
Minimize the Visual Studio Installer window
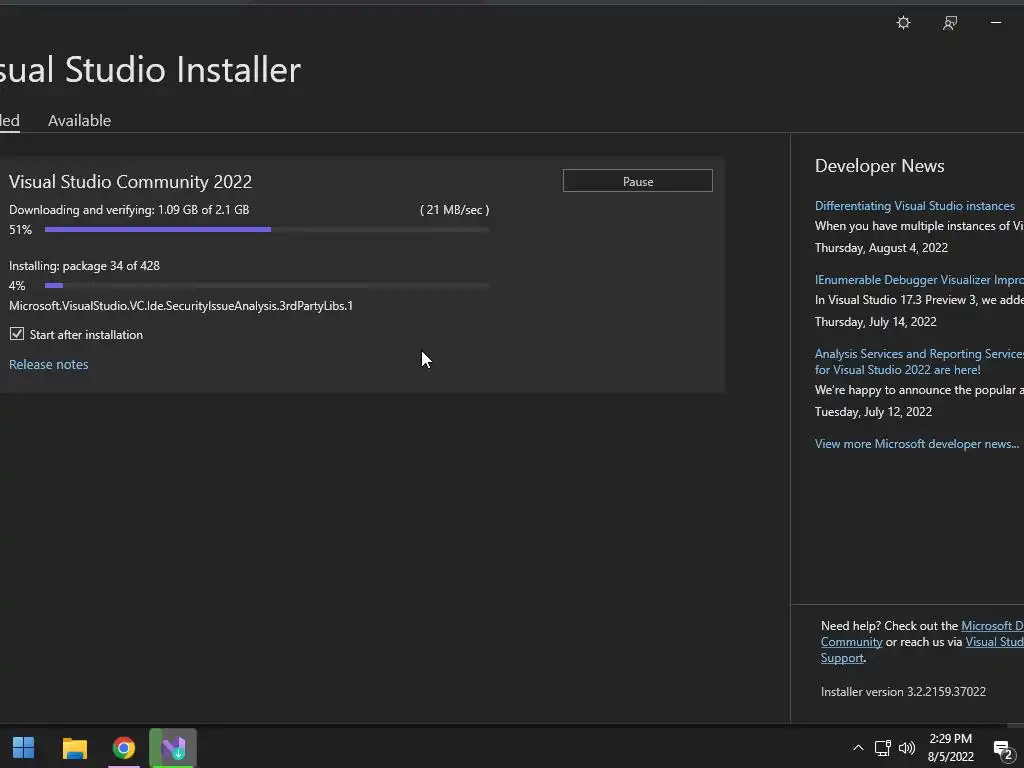tap(996, 23)
